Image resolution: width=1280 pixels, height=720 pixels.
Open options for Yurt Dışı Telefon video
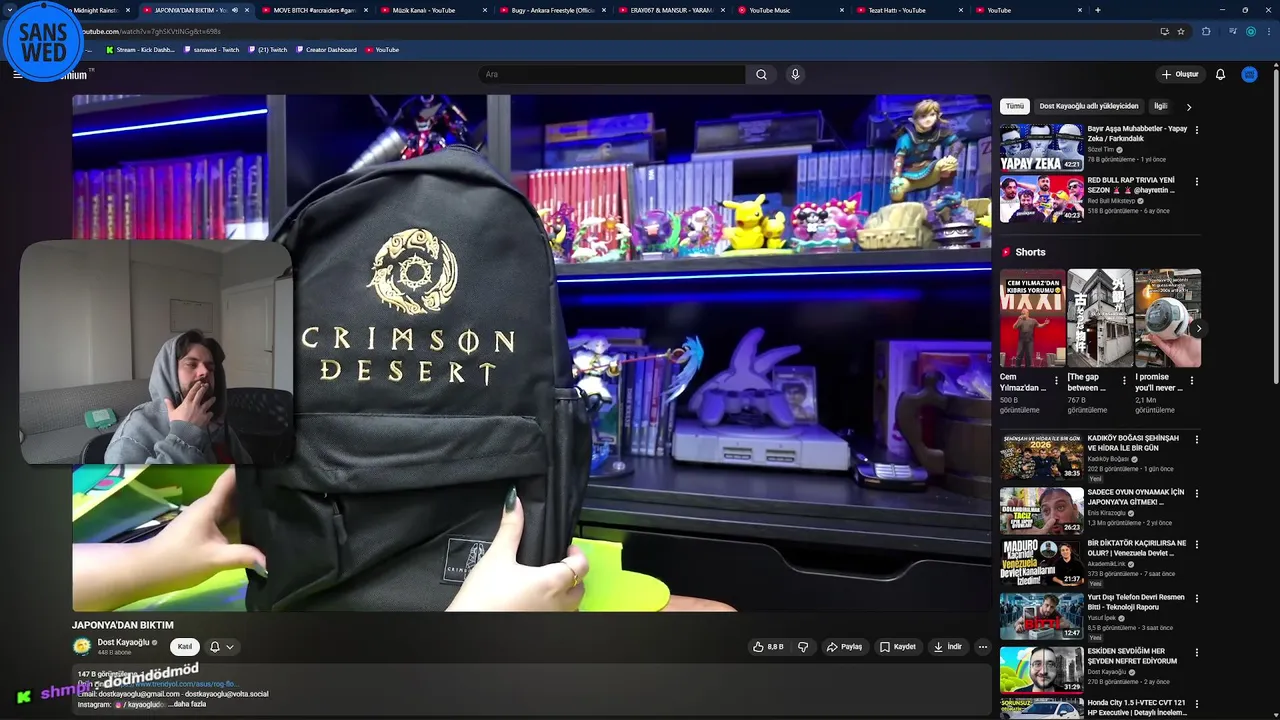click(1196, 598)
